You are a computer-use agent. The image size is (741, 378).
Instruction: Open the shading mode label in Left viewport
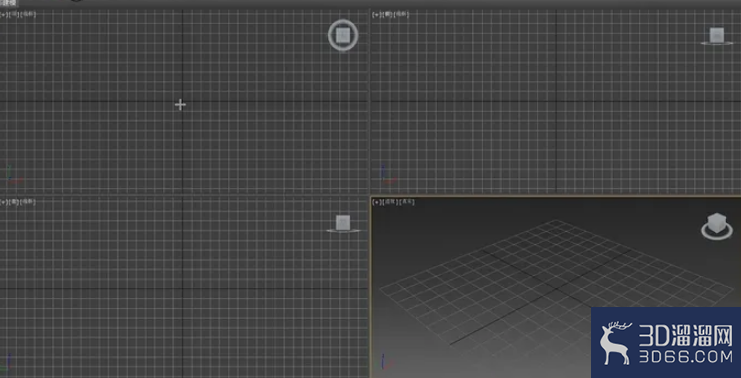coord(28,202)
